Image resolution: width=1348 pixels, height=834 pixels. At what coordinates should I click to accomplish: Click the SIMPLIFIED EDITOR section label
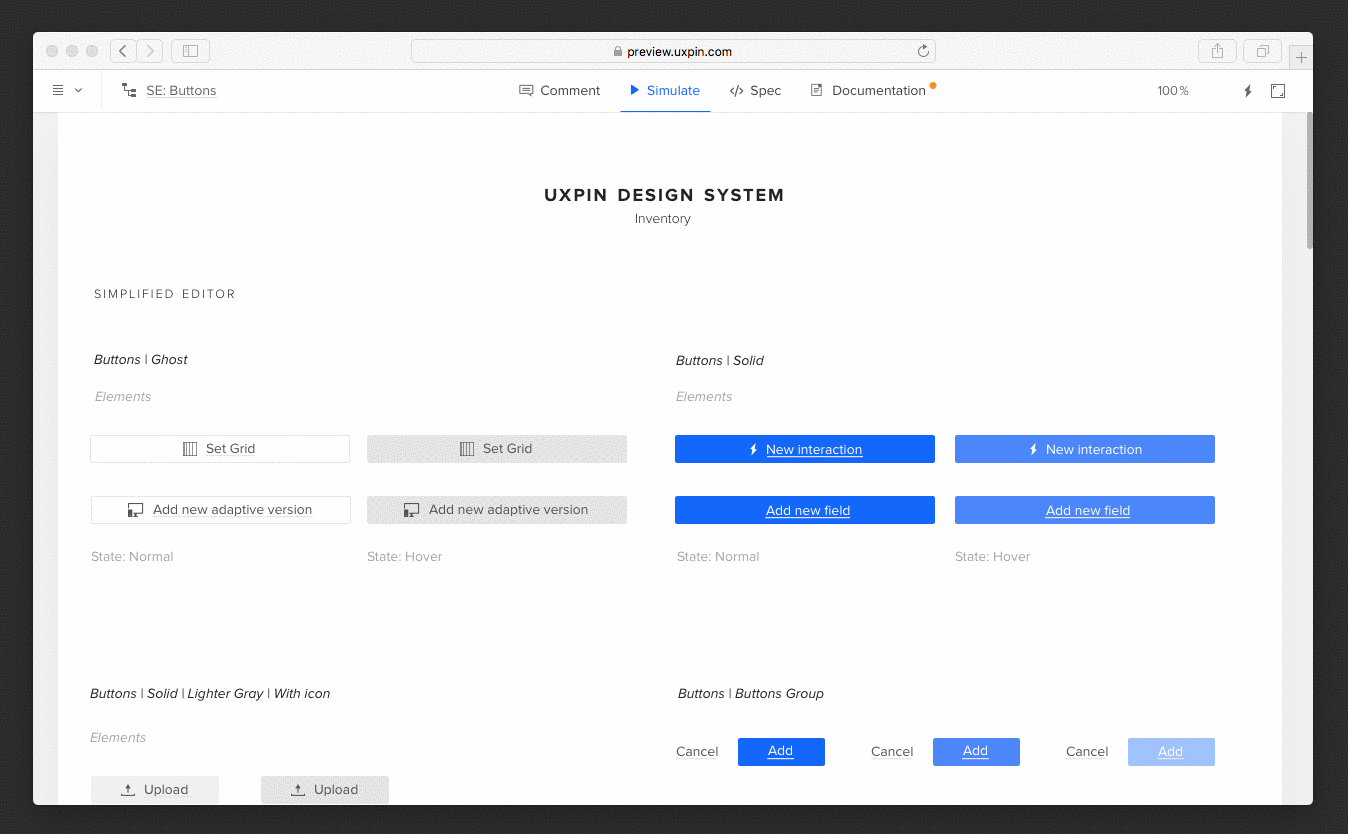(x=165, y=294)
